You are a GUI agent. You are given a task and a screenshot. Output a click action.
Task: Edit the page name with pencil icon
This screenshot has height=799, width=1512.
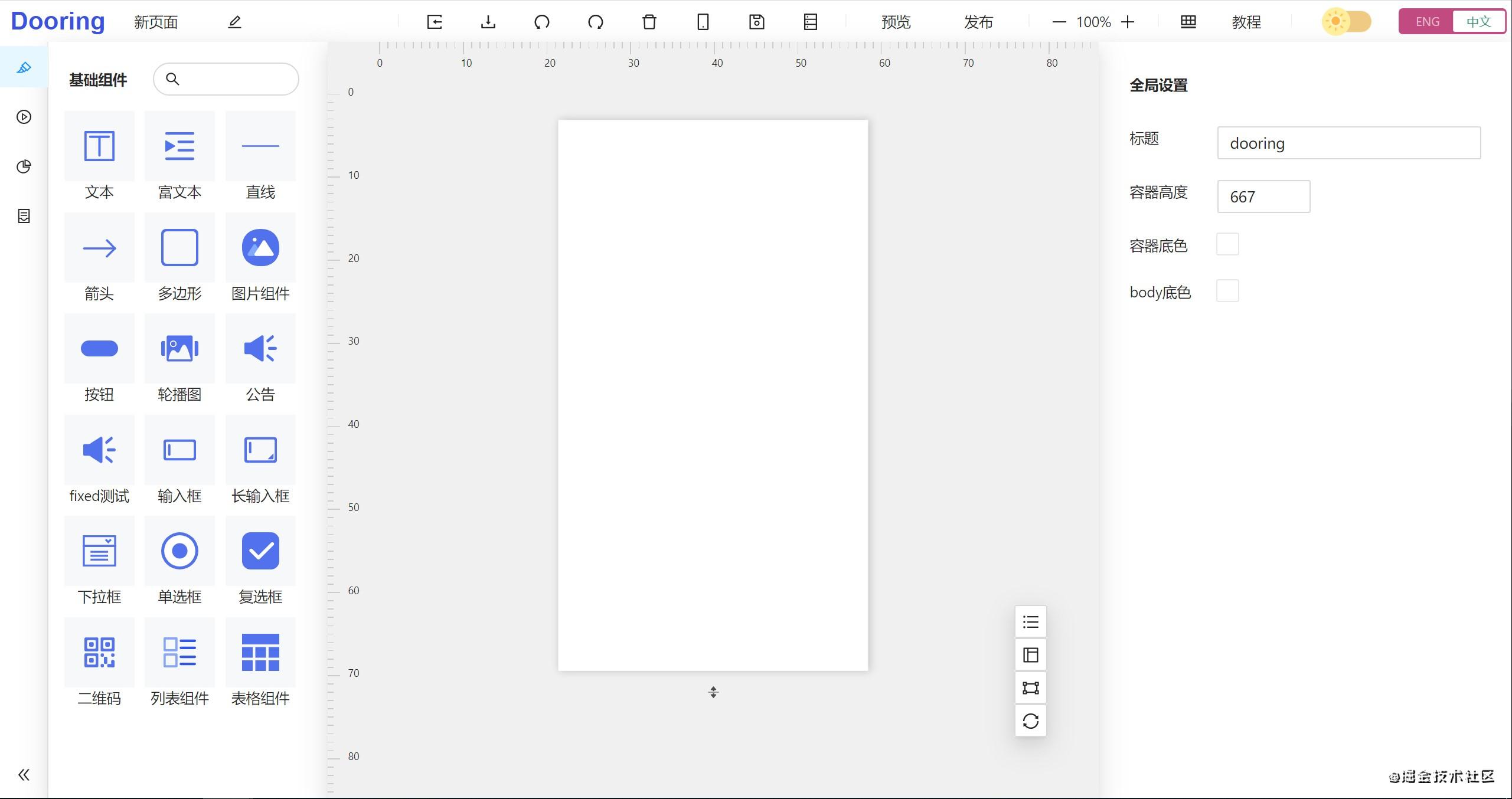[x=234, y=22]
